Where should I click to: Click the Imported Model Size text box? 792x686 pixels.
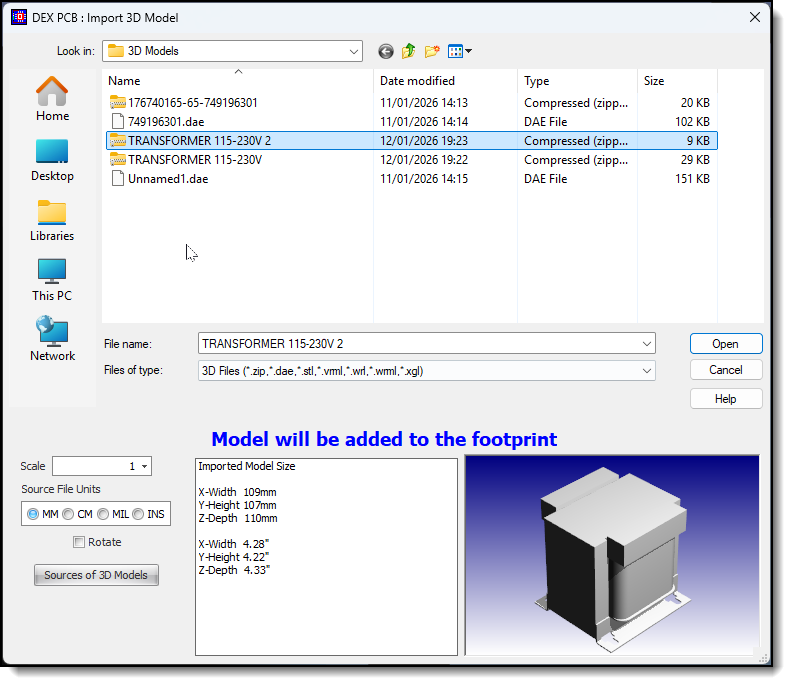pos(326,557)
